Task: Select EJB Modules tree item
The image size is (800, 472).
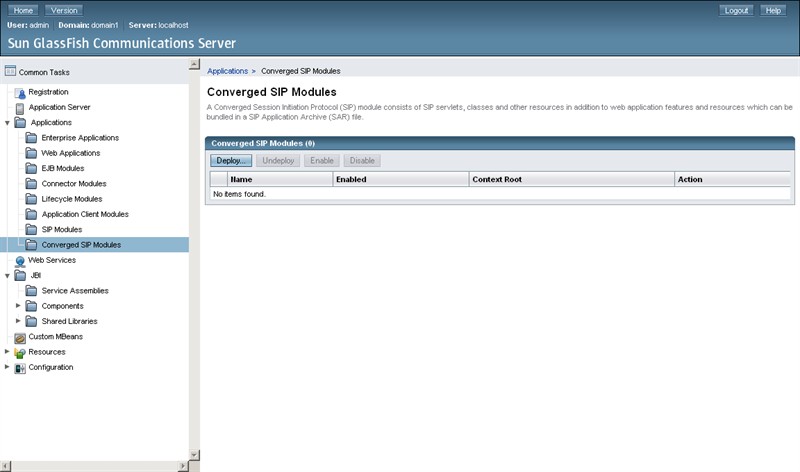Action: 63,168
